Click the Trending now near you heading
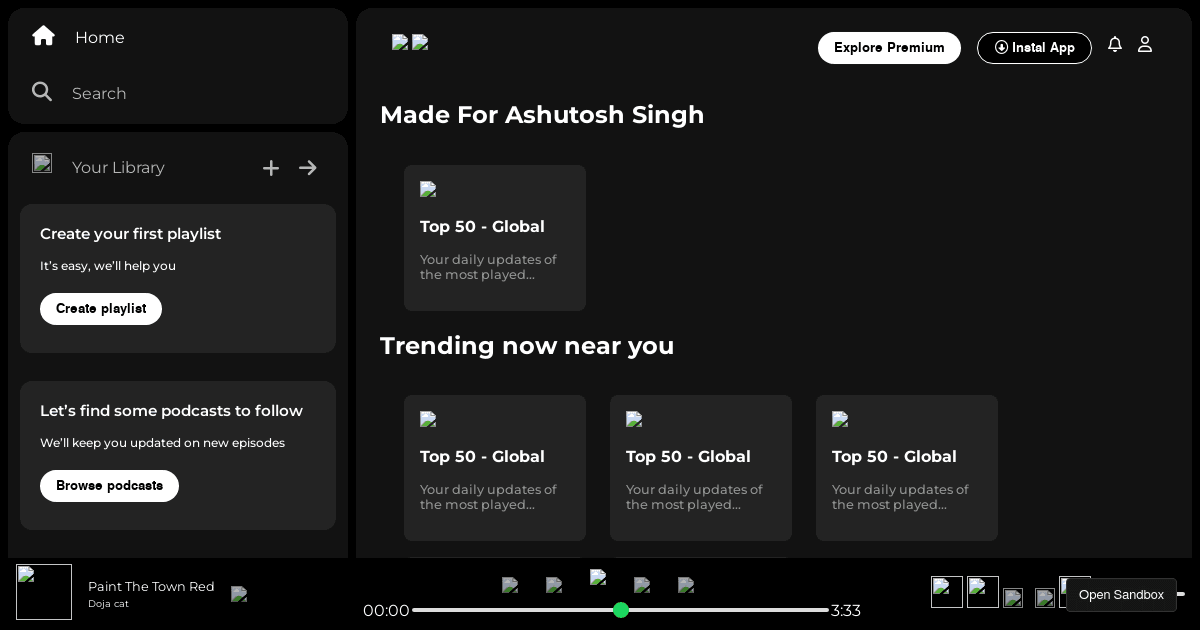The image size is (1200, 630). pyautogui.click(x=527, y=346)
